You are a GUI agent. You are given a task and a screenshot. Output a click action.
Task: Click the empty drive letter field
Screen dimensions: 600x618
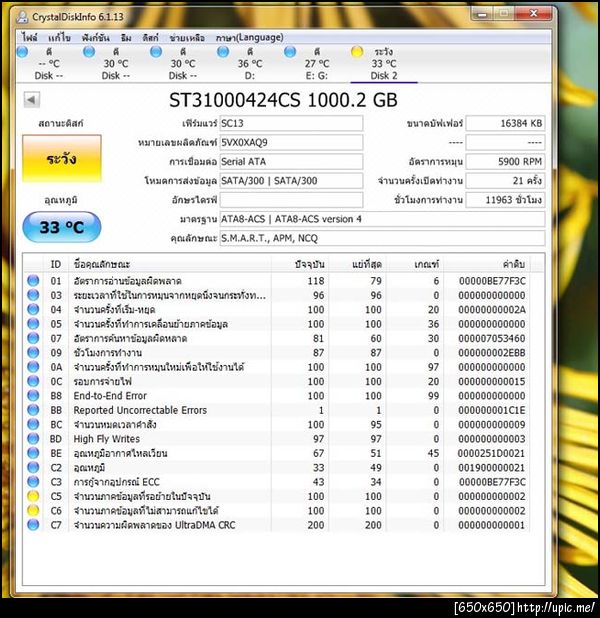coord(291,200)
